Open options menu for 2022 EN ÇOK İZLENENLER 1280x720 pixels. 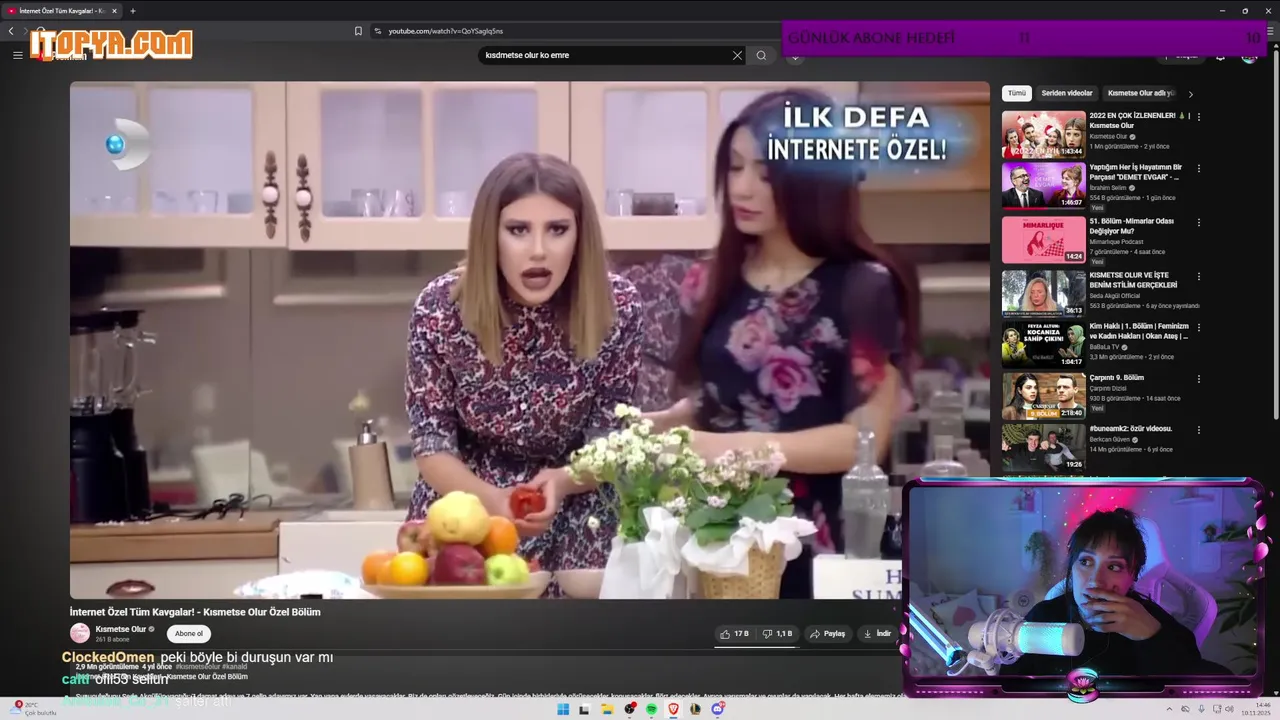pos(1199,116)
